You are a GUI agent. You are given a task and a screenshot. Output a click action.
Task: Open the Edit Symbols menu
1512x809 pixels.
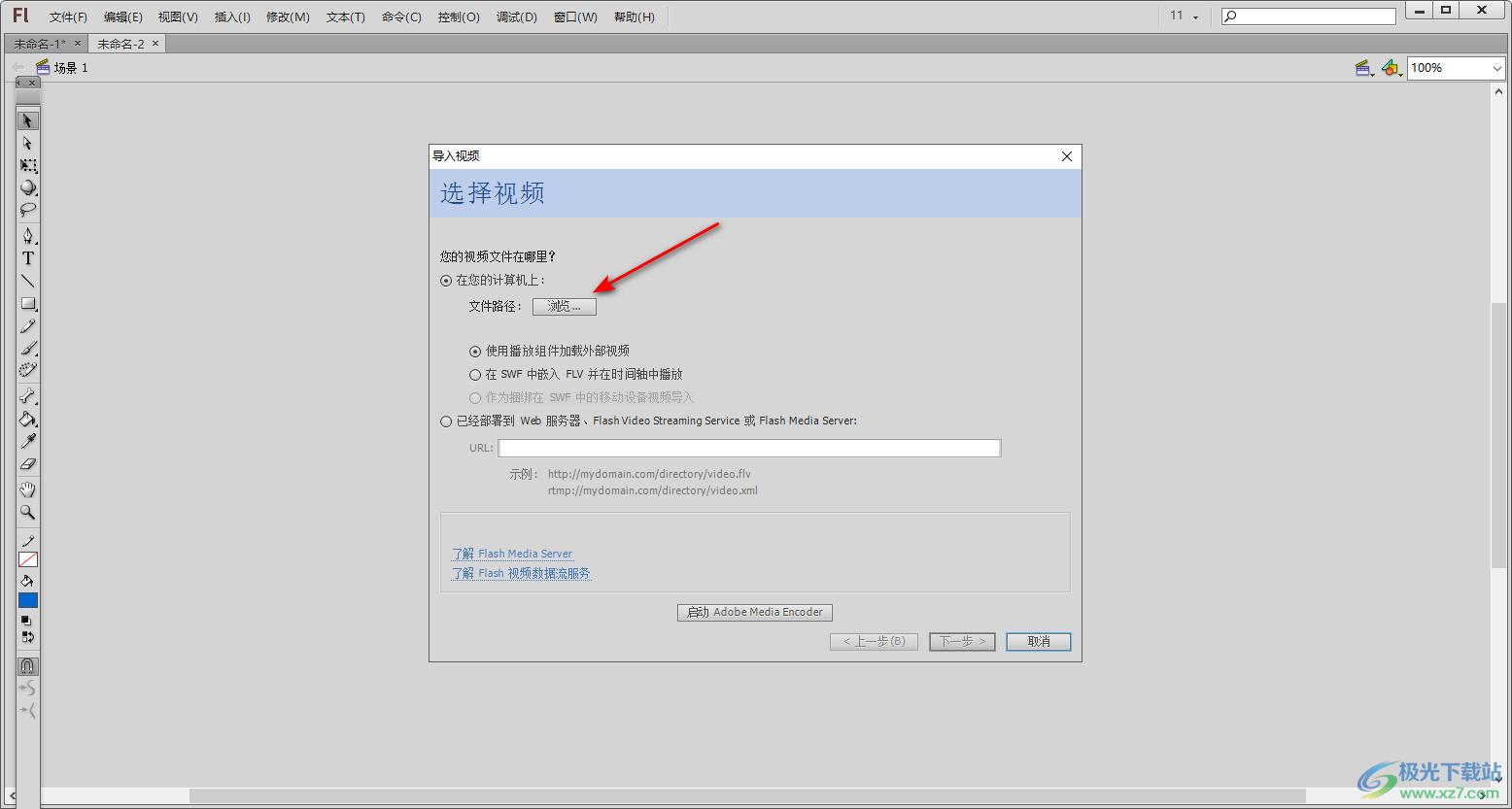[x=1392, y=68]
